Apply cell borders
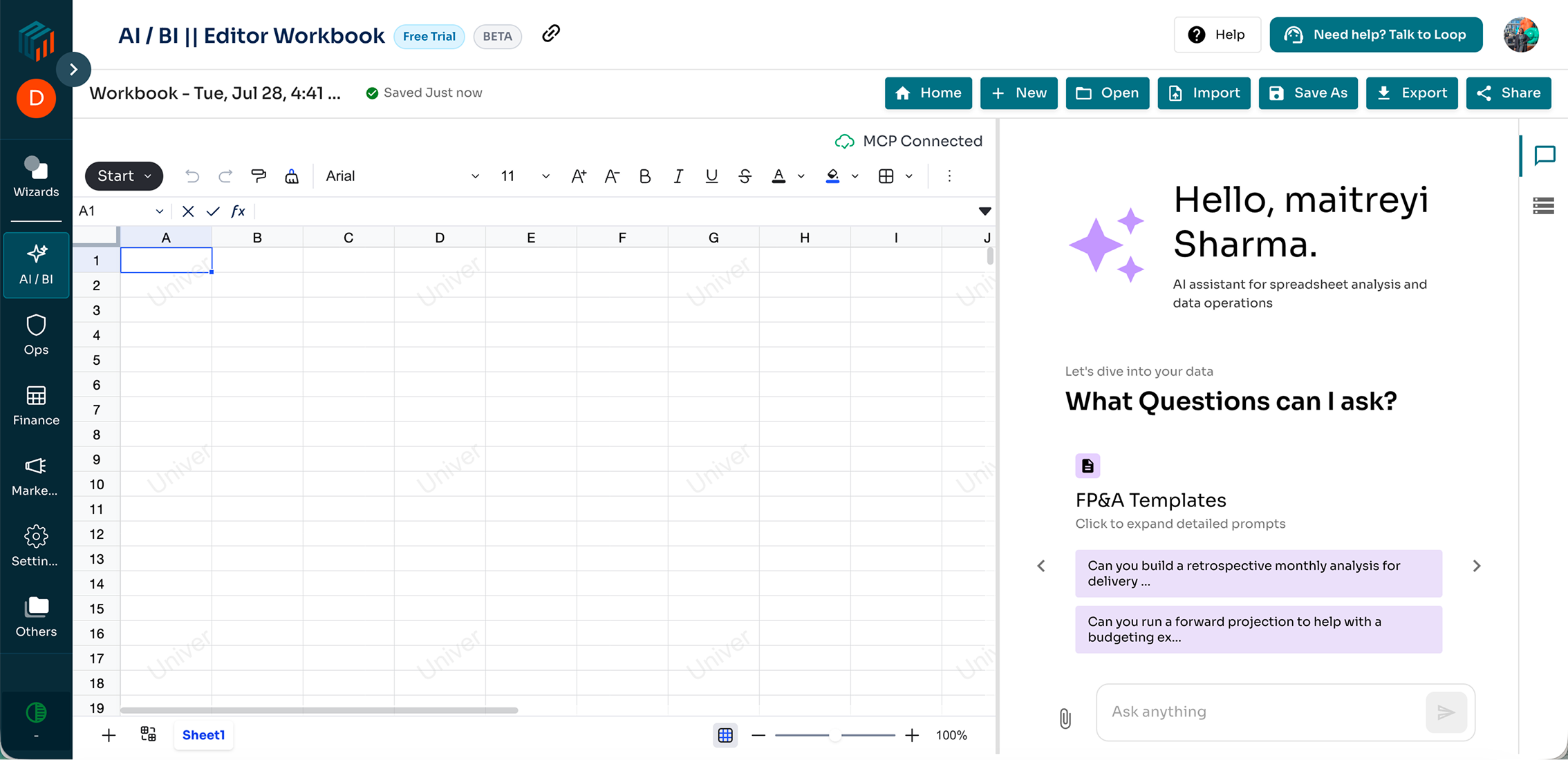Image resolution: width=1568 pixels, height=760 pixels. (886, 176)
